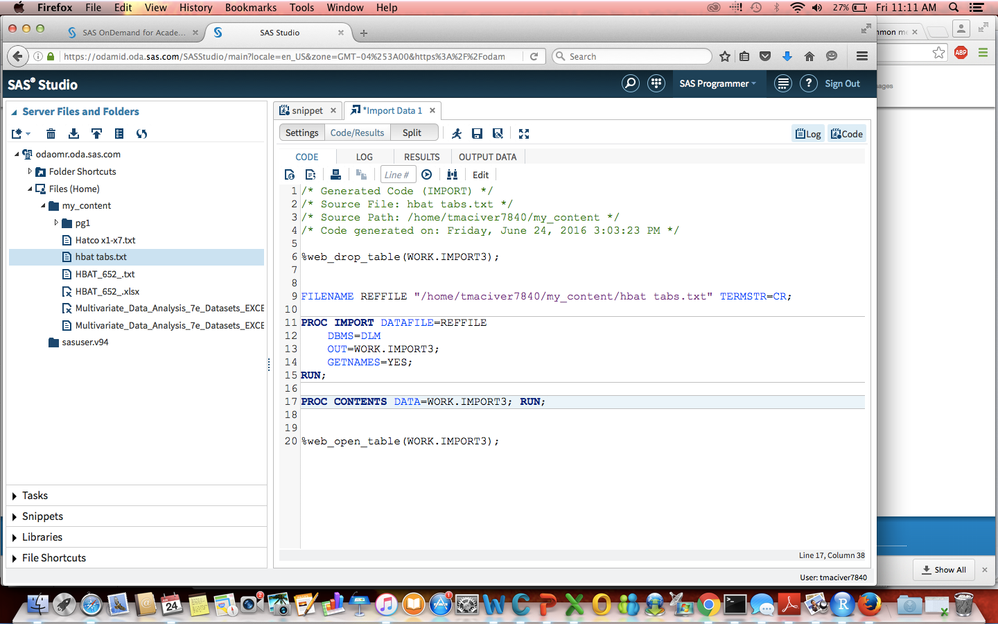Screen dimensions: 998x624
Task: Open the search icon in the SAS header
Action: pos(630,83)
